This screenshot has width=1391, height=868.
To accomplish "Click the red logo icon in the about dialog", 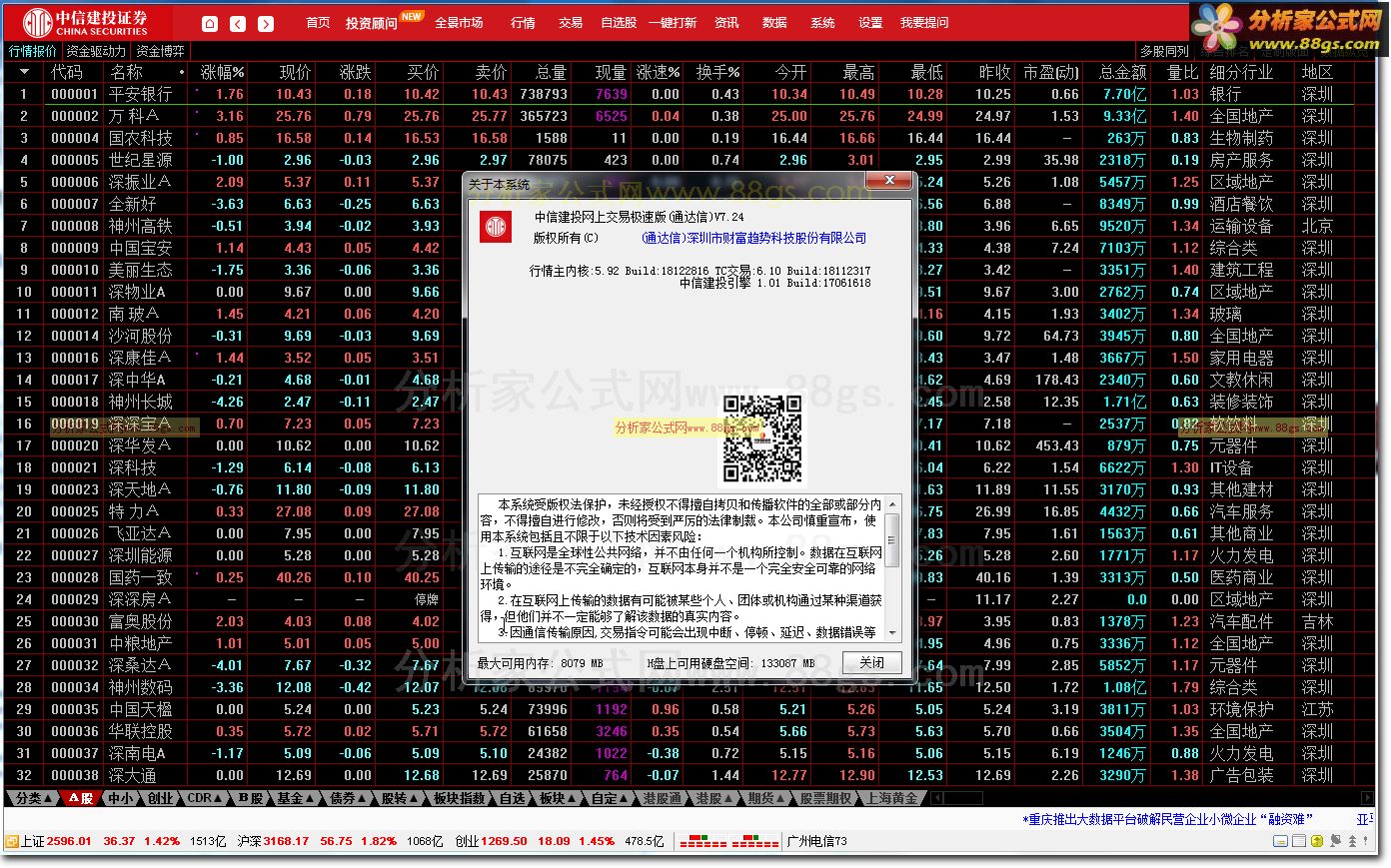I will coord(497,228).
